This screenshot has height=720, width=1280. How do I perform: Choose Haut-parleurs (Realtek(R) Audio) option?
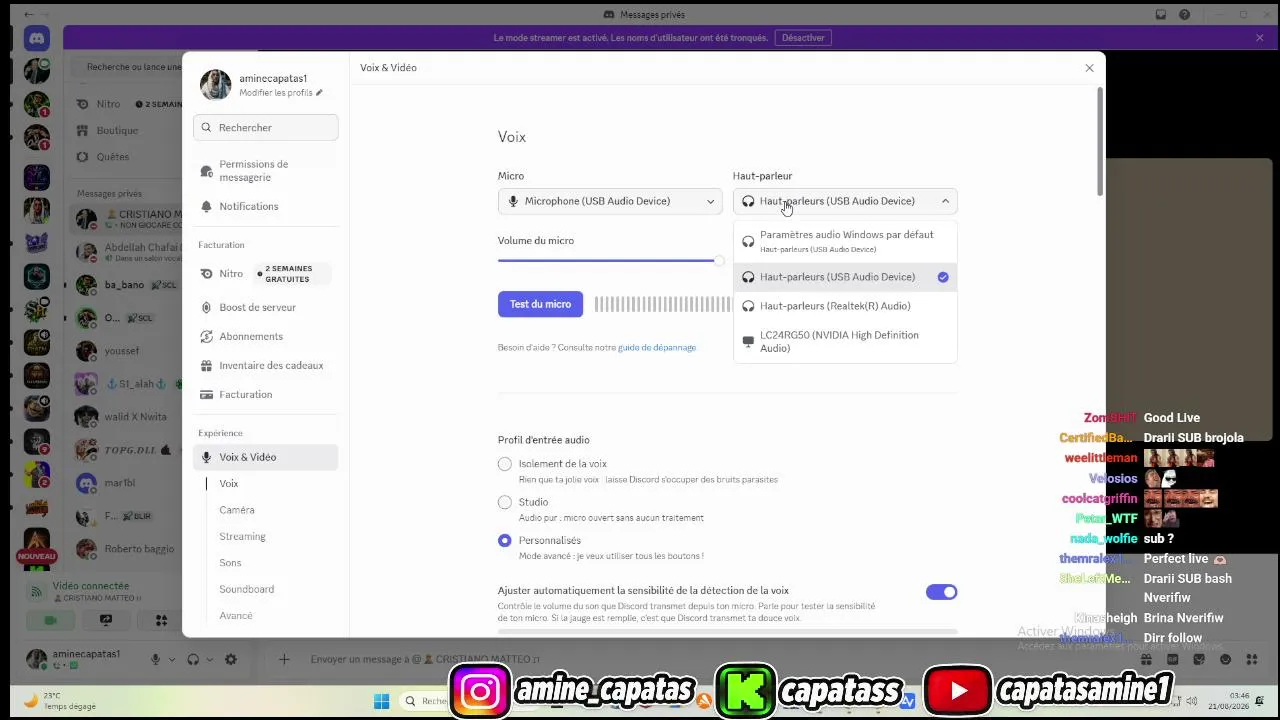point(845,306)
